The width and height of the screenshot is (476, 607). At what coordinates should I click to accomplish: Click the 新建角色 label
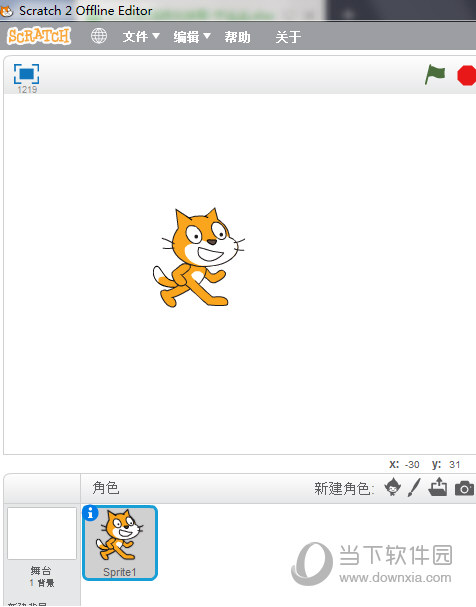click(x=344, y=489)
